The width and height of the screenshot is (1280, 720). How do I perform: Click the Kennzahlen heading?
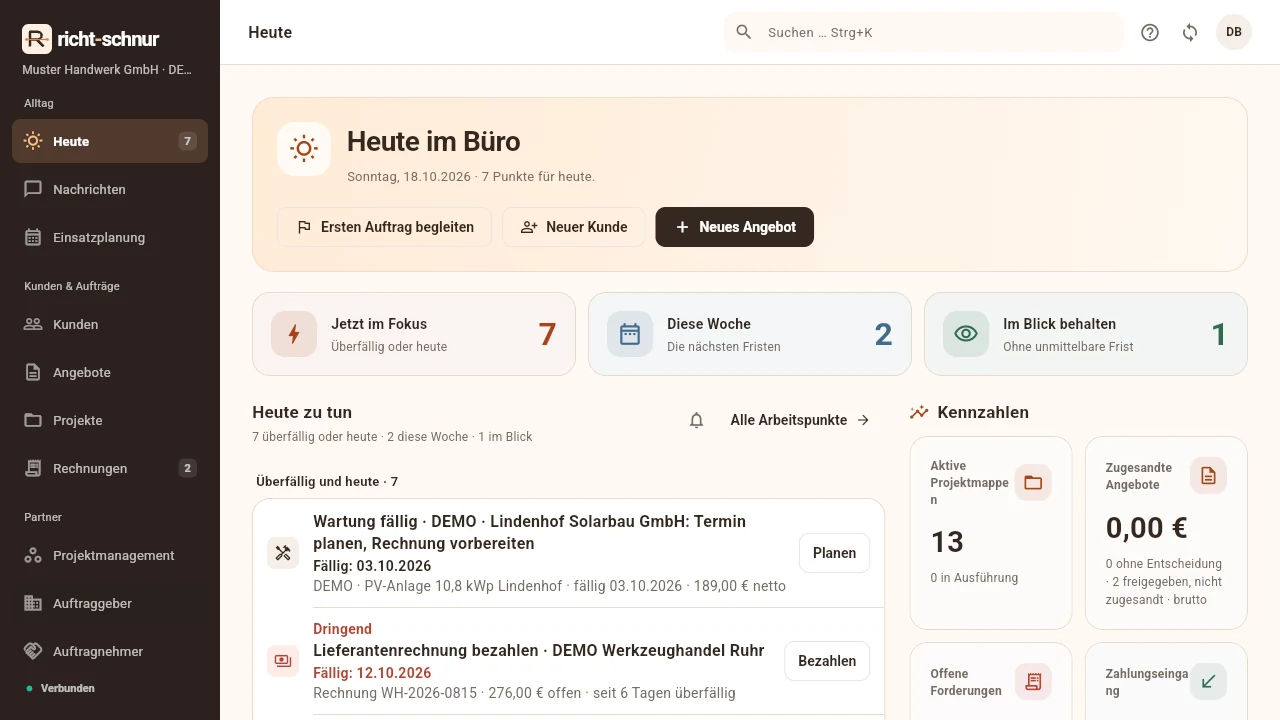pyautogui.click(x=983, y=412)
